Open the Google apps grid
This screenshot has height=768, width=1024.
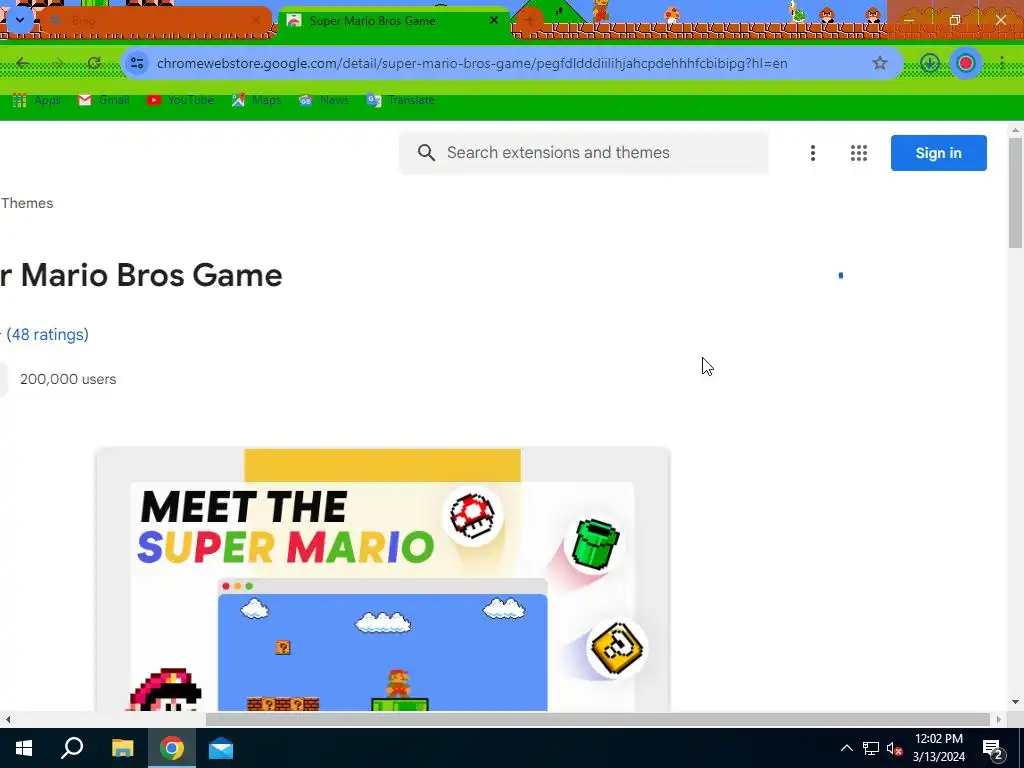pos(859,153)
